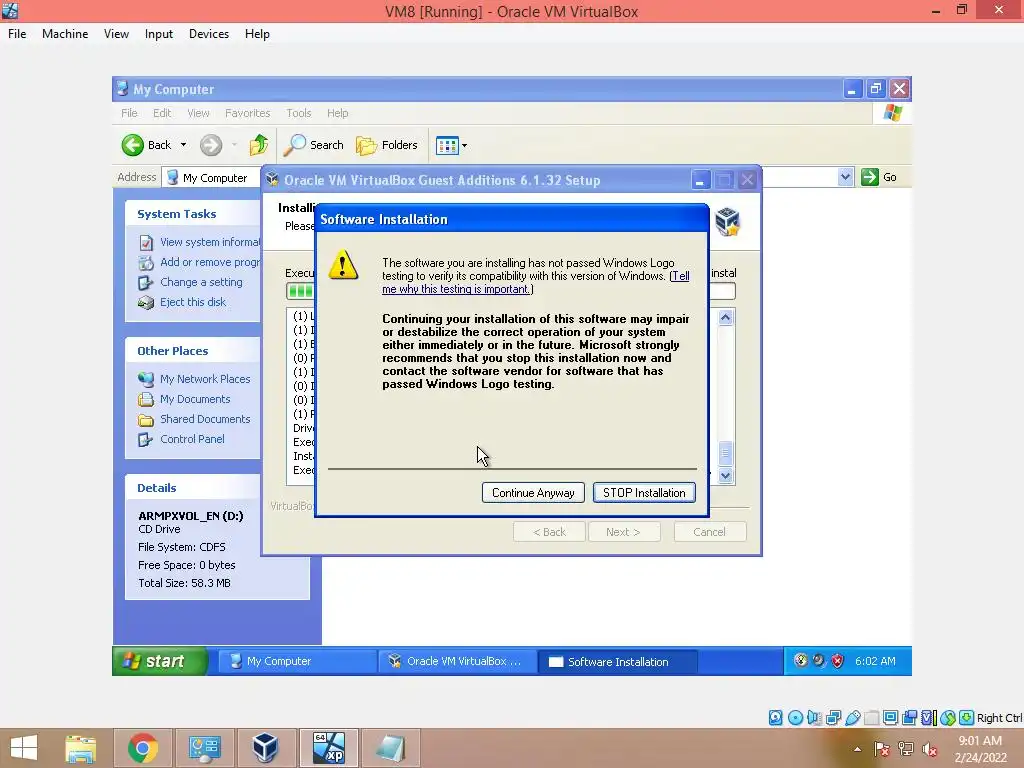Click the hard disk activity indicator icon
Image resolution: width=1024 pixels, height=768 pixels.
[775, 718]
